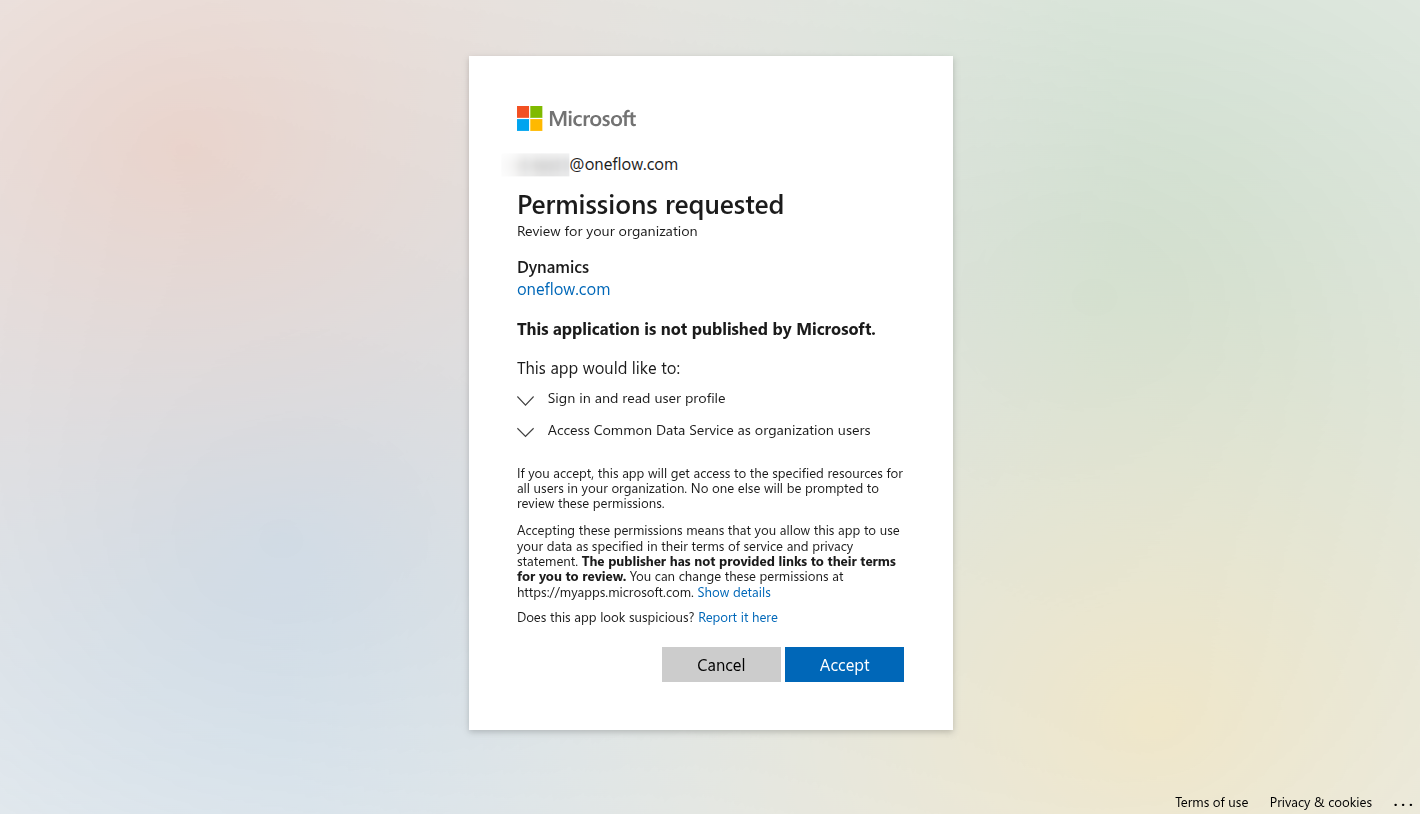Expand chevron beside Access Common Data Service
The height and width of the screenshot is (814, 1420).
point(525,432)
